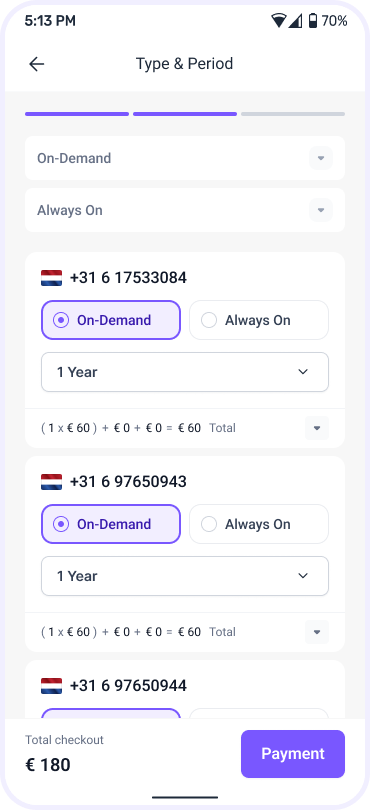Expand price breakdown for +31 6 17533084

(x=317, y=428)
